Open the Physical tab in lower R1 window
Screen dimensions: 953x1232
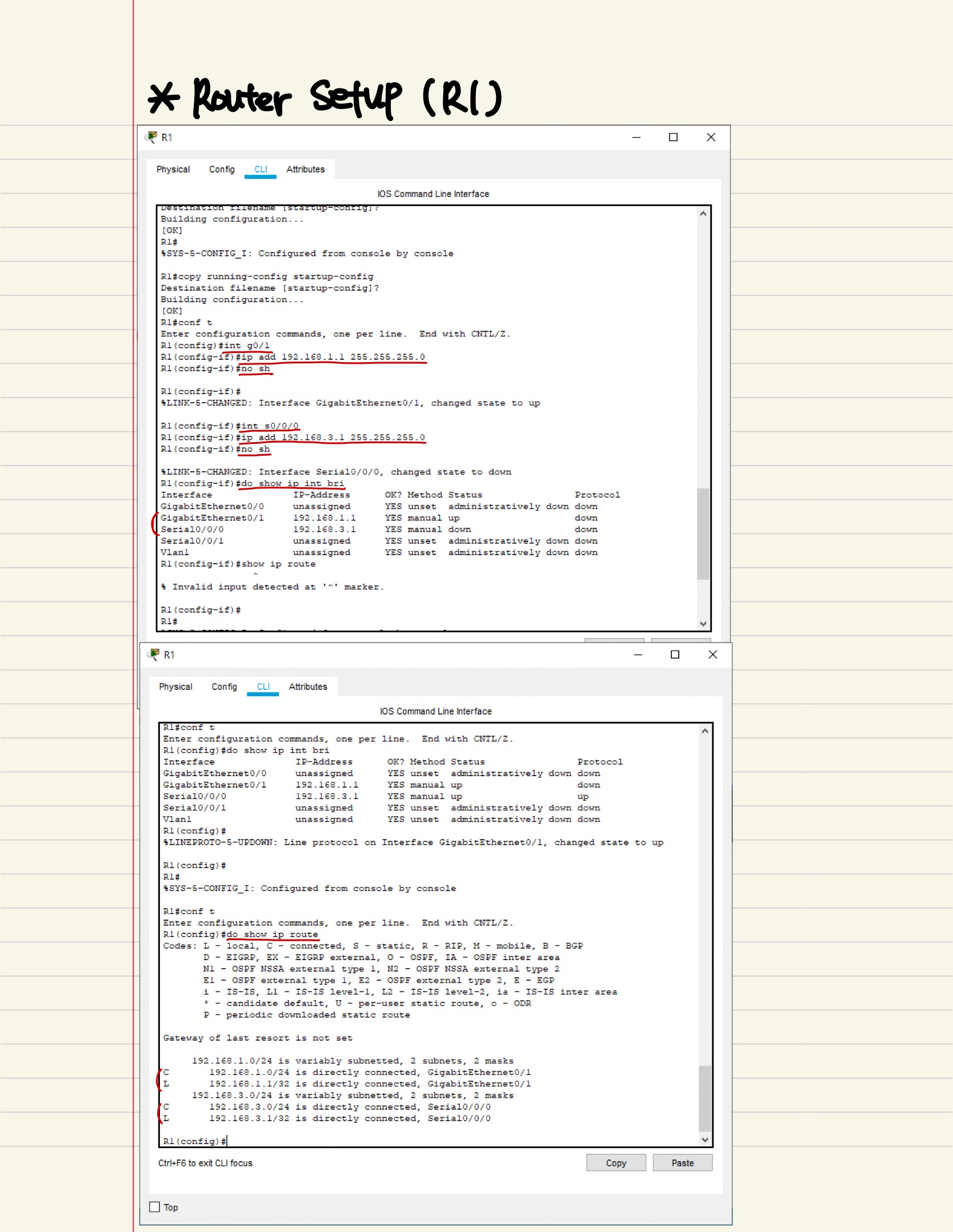[175, 687]
